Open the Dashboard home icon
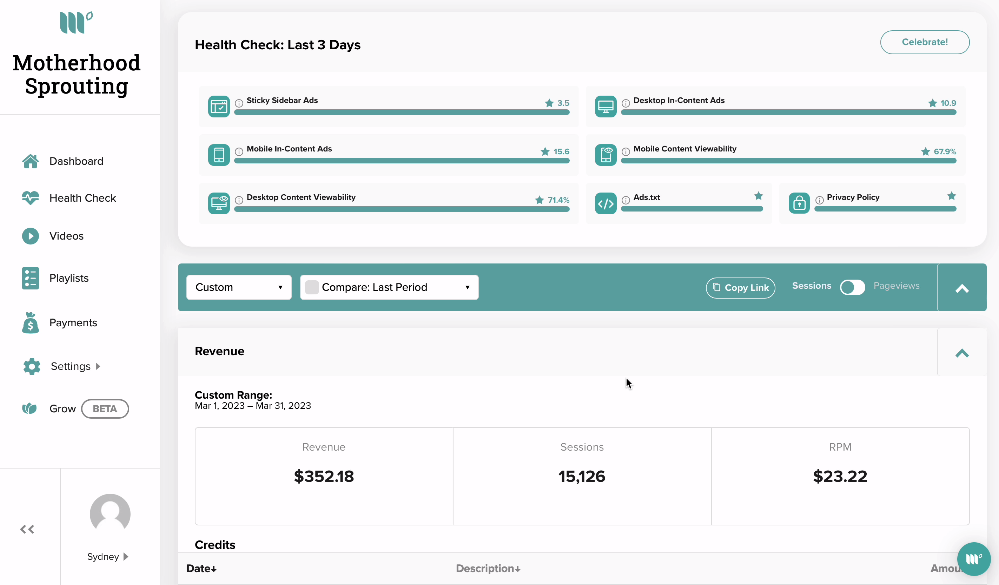The width and height of the screenshot is (999, 585). (30, 161)
